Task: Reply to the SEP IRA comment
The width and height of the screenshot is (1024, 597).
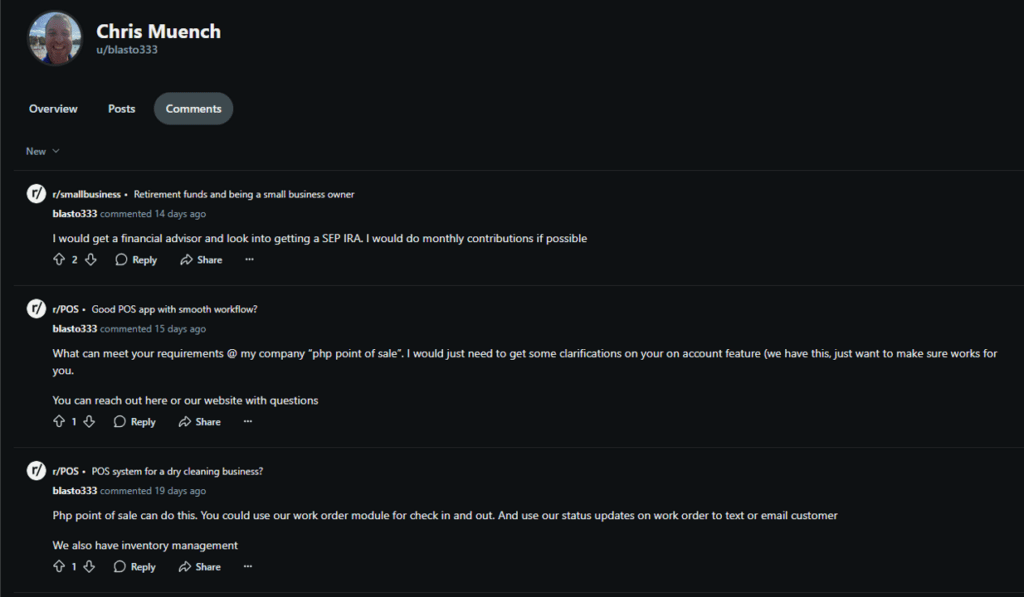Action: (136, 260)
